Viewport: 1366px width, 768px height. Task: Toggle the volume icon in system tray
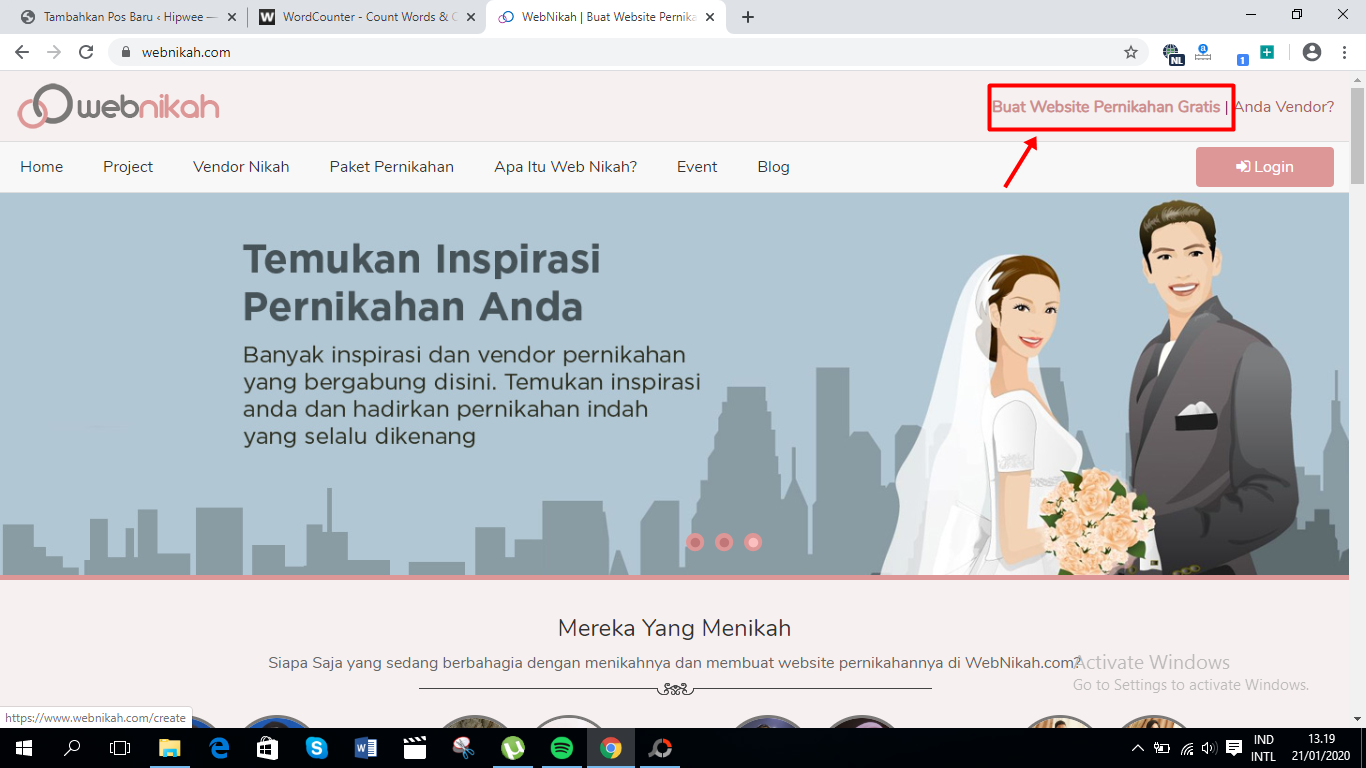click(x=1207, y=746)
